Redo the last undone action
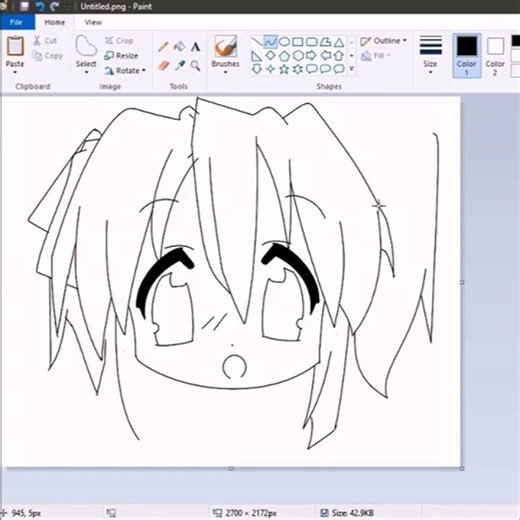Image resolution: width=520 pixels, height=520 pixels. pyautogui.click(x=55, y=6)
